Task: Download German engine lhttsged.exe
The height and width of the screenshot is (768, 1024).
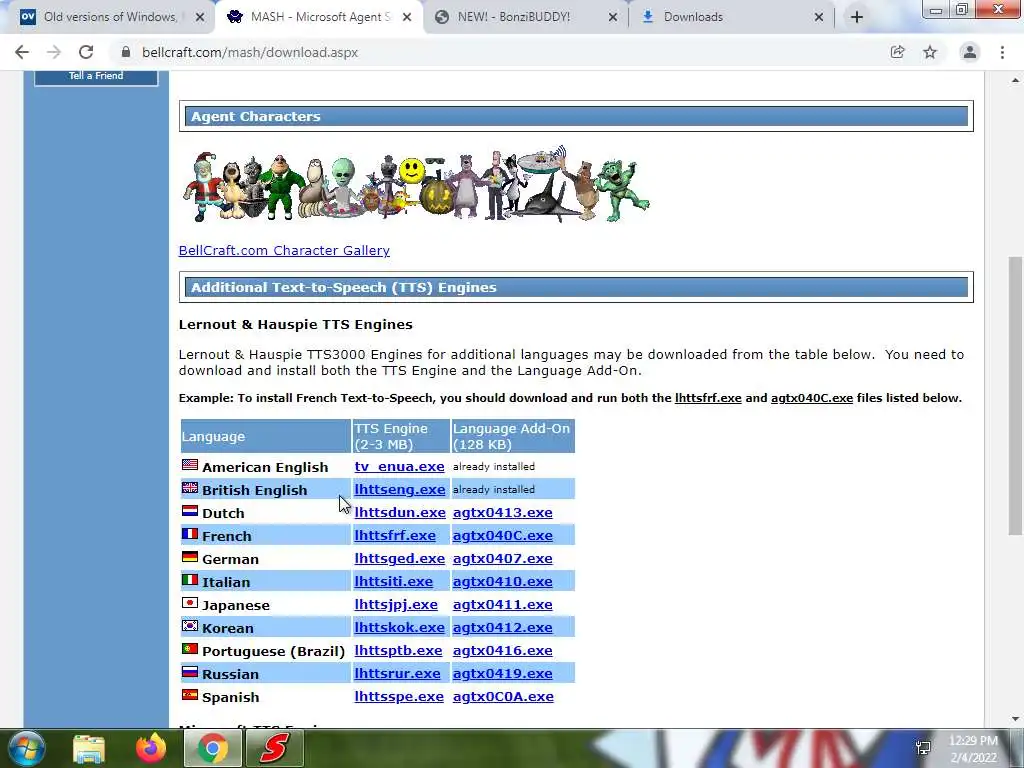Action: click(399, 559)
